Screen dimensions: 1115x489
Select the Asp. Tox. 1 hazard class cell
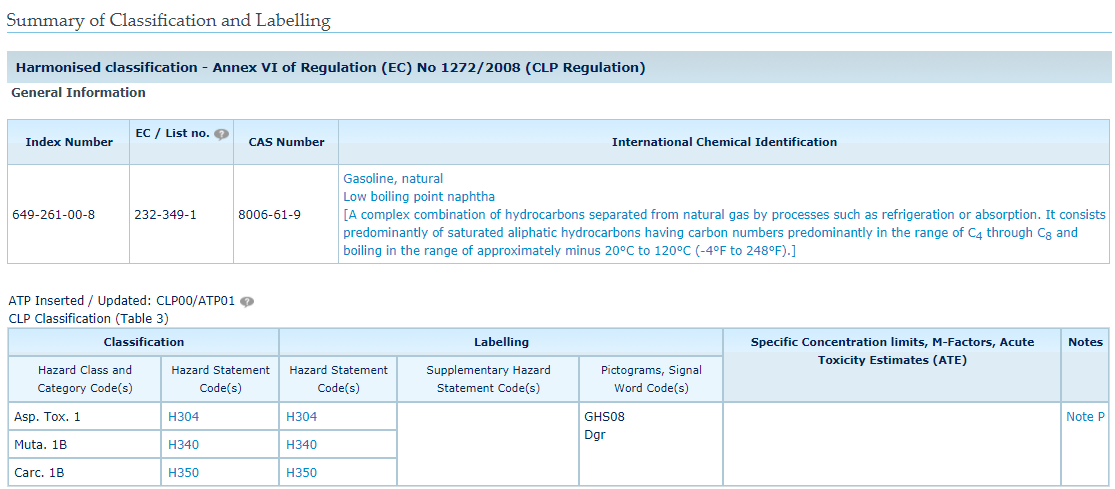48,417
